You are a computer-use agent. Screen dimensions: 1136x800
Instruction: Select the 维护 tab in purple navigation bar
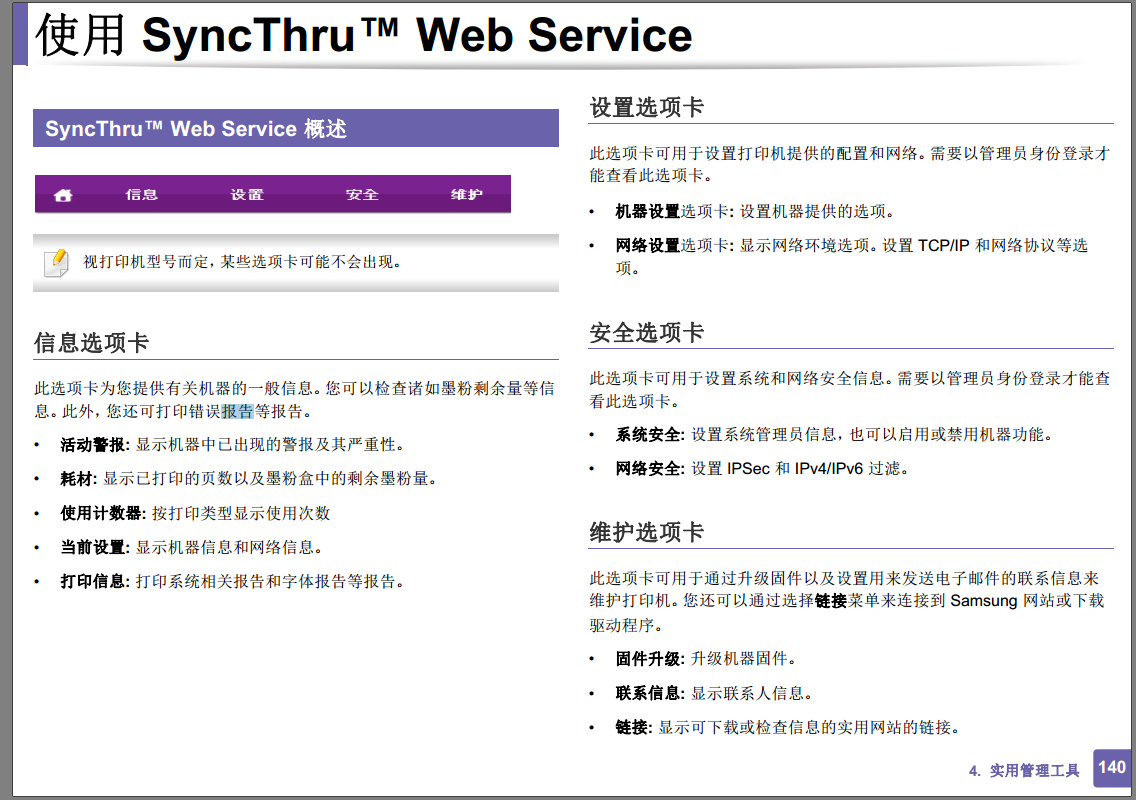coord(467,194)
